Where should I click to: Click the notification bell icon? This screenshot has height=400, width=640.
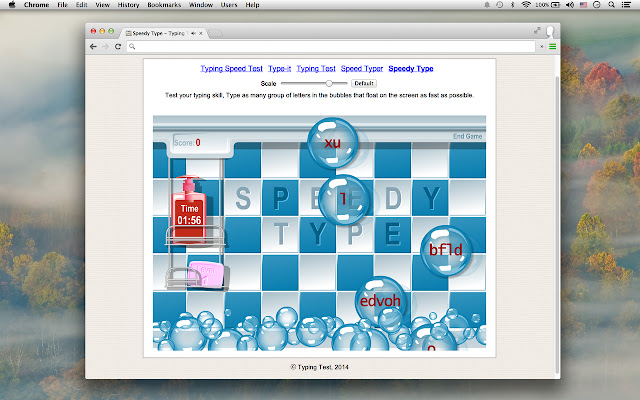pyautogui.click(x=487, y=5)
